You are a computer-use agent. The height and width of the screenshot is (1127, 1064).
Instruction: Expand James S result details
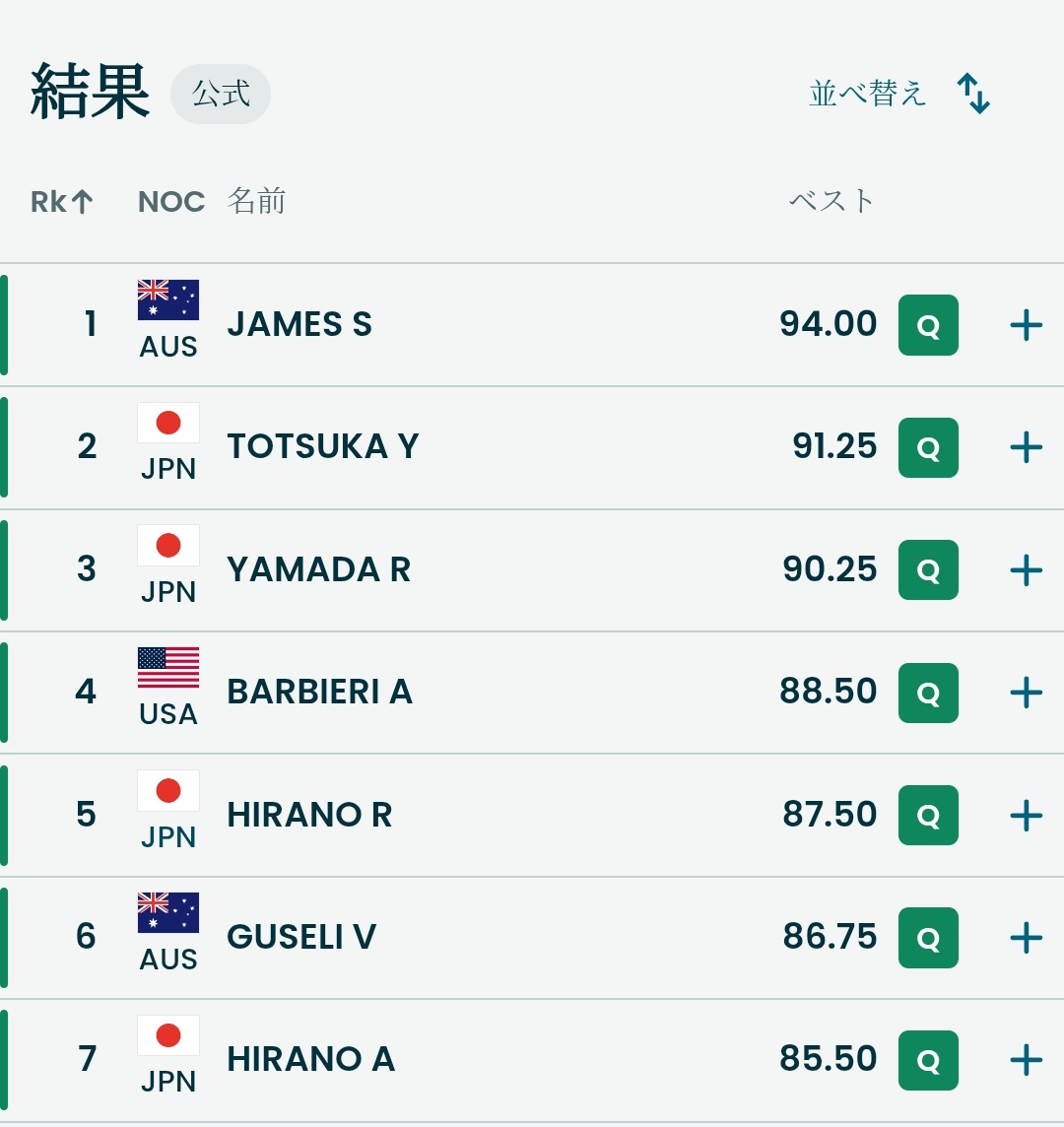tap(1027, 325)
